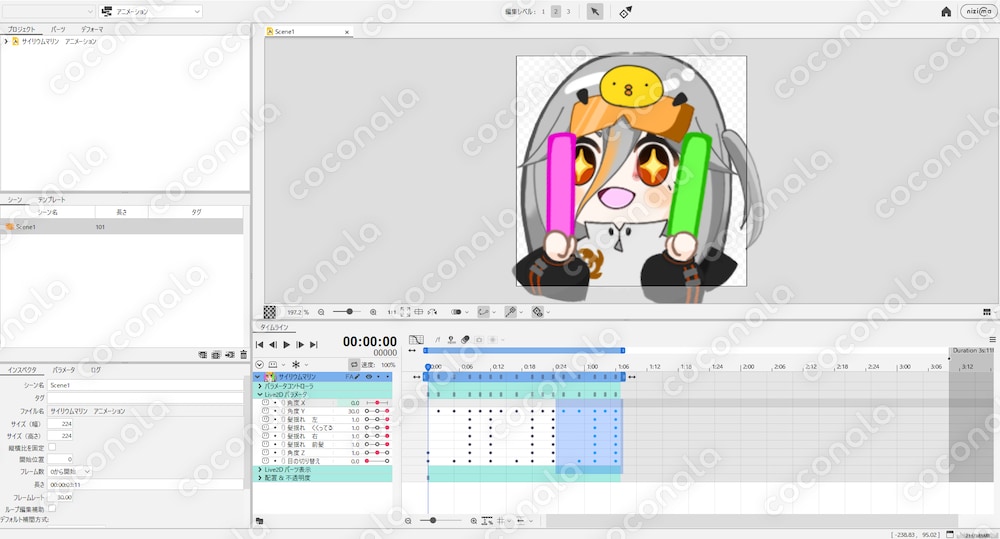Click the シーン名 input field
This screenshot has height=539, width=1000.
pos(145,385)
